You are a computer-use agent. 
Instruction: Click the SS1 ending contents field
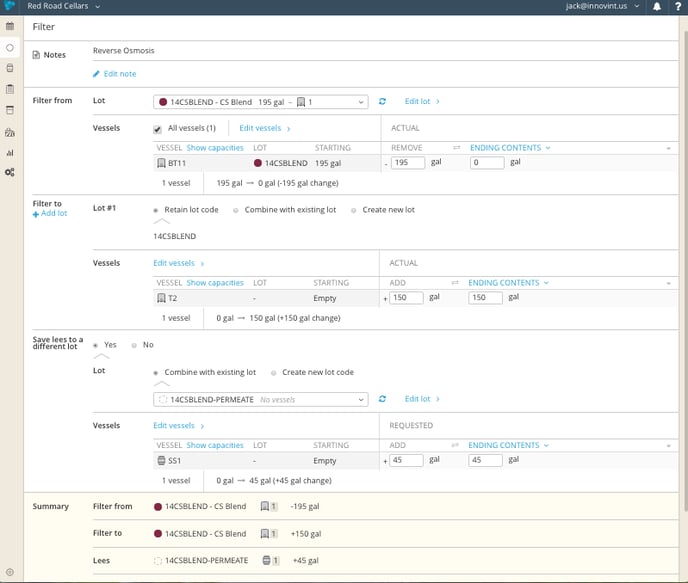tap(485, 460)
